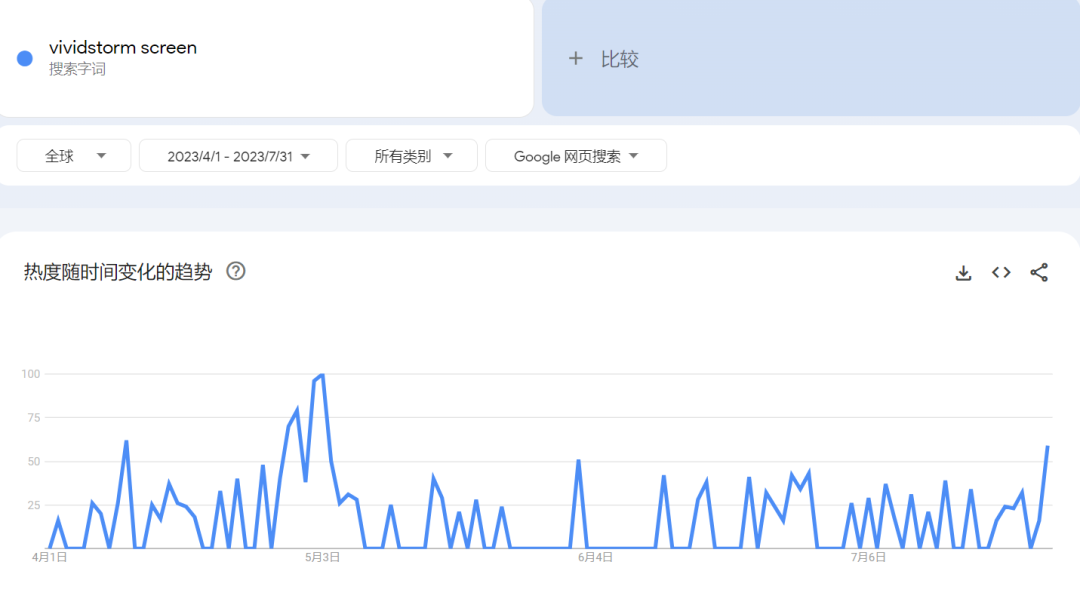
Task: Click the 7月6日 date label
Action: 868,557
